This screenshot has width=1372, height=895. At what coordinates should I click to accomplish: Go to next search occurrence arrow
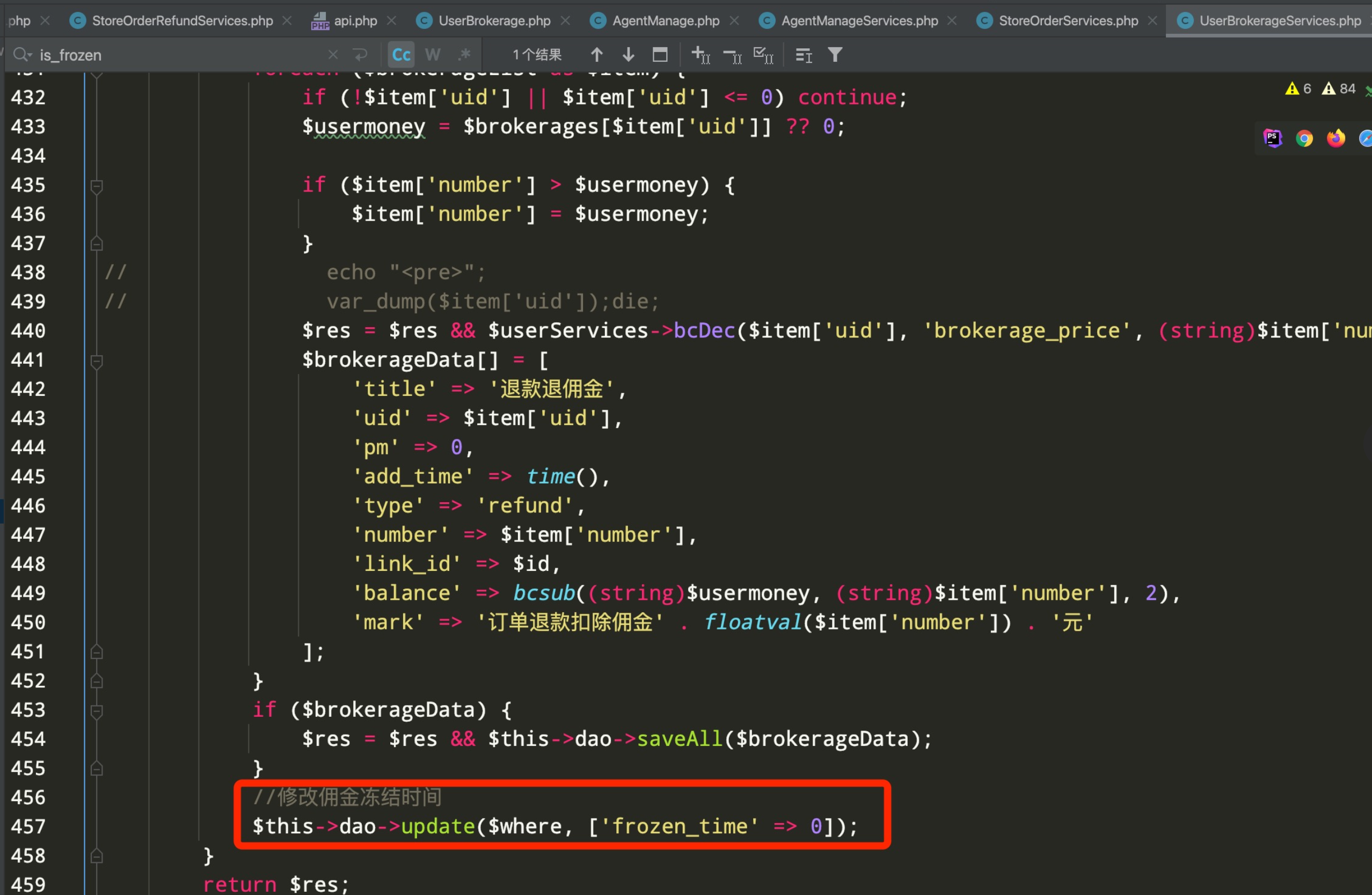click(x=629, y=55)
